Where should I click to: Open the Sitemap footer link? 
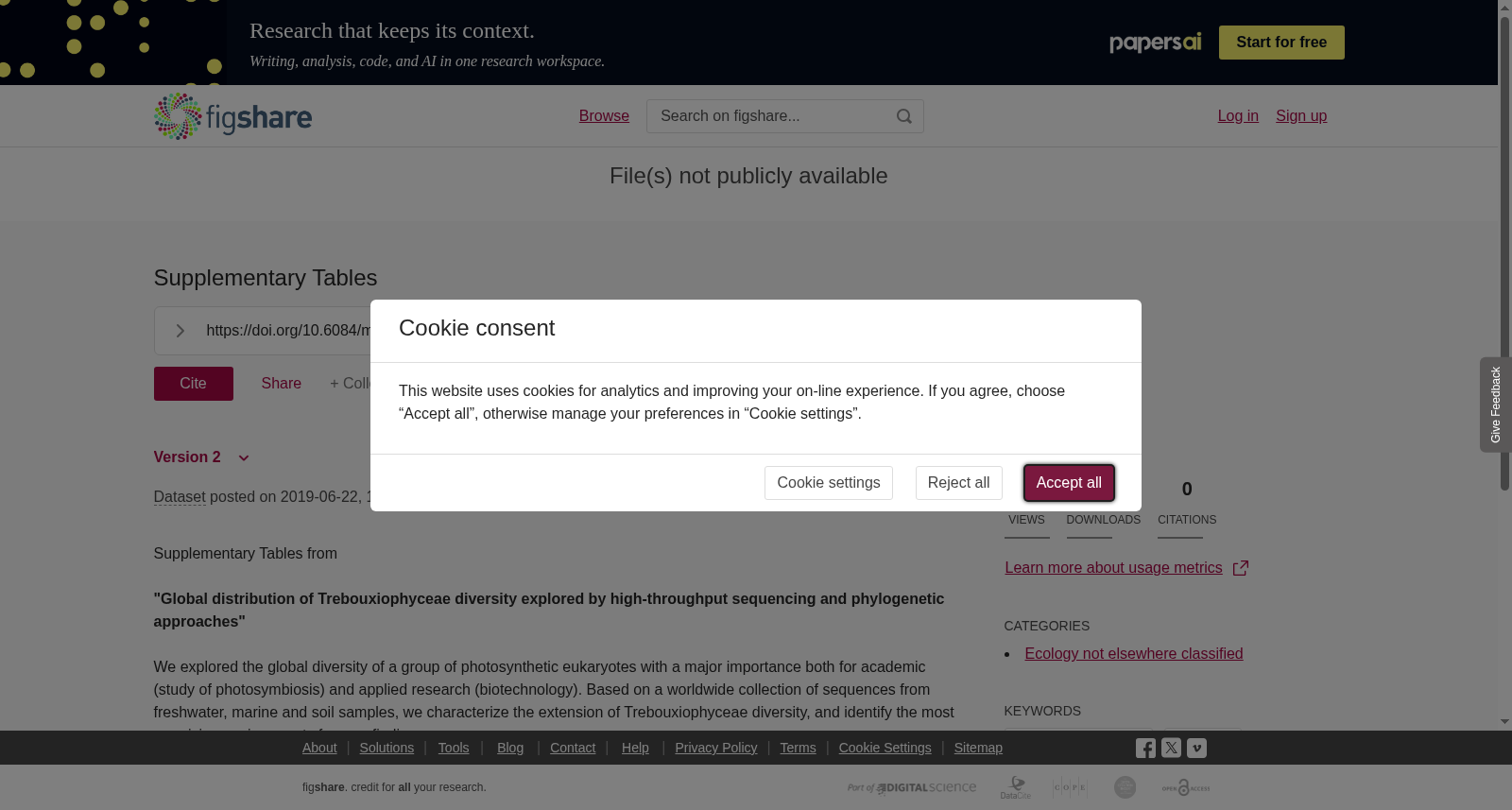978,748
